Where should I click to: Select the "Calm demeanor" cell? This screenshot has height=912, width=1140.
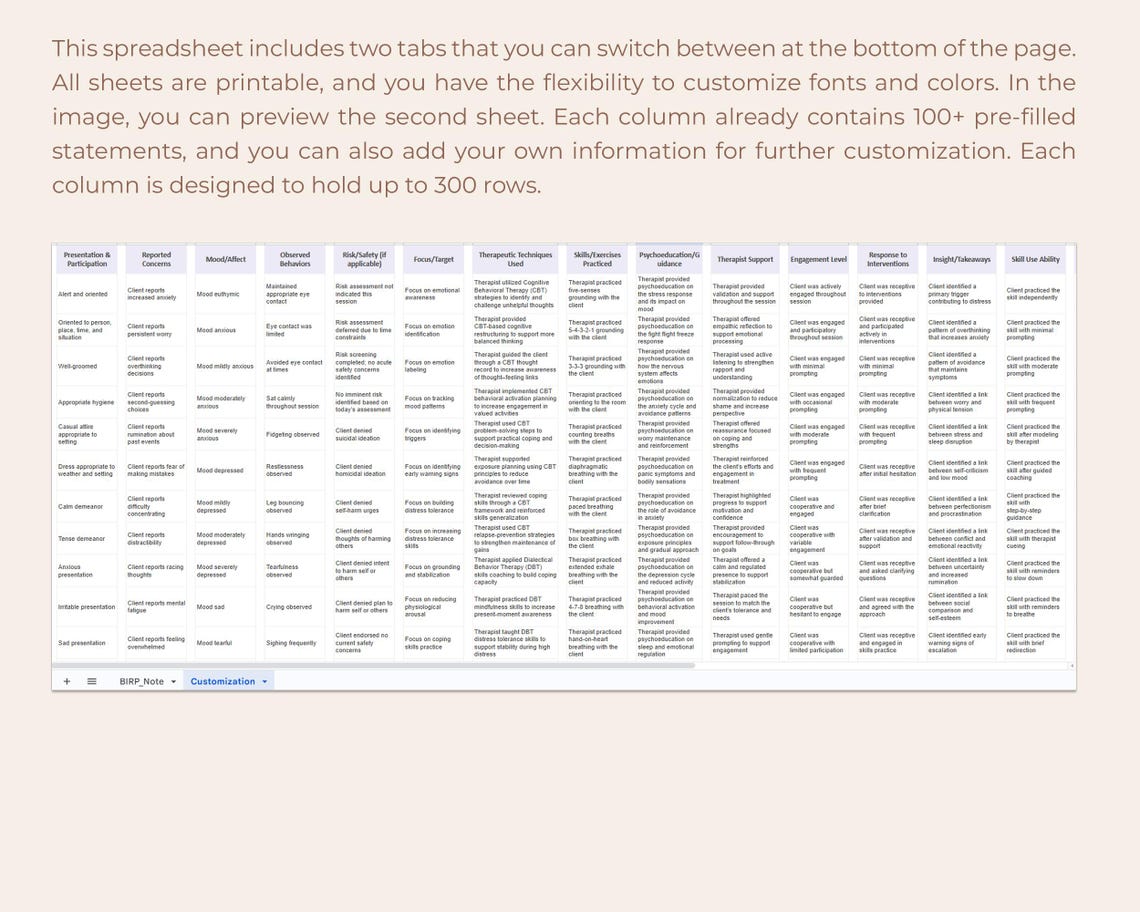tap(87, 507)
